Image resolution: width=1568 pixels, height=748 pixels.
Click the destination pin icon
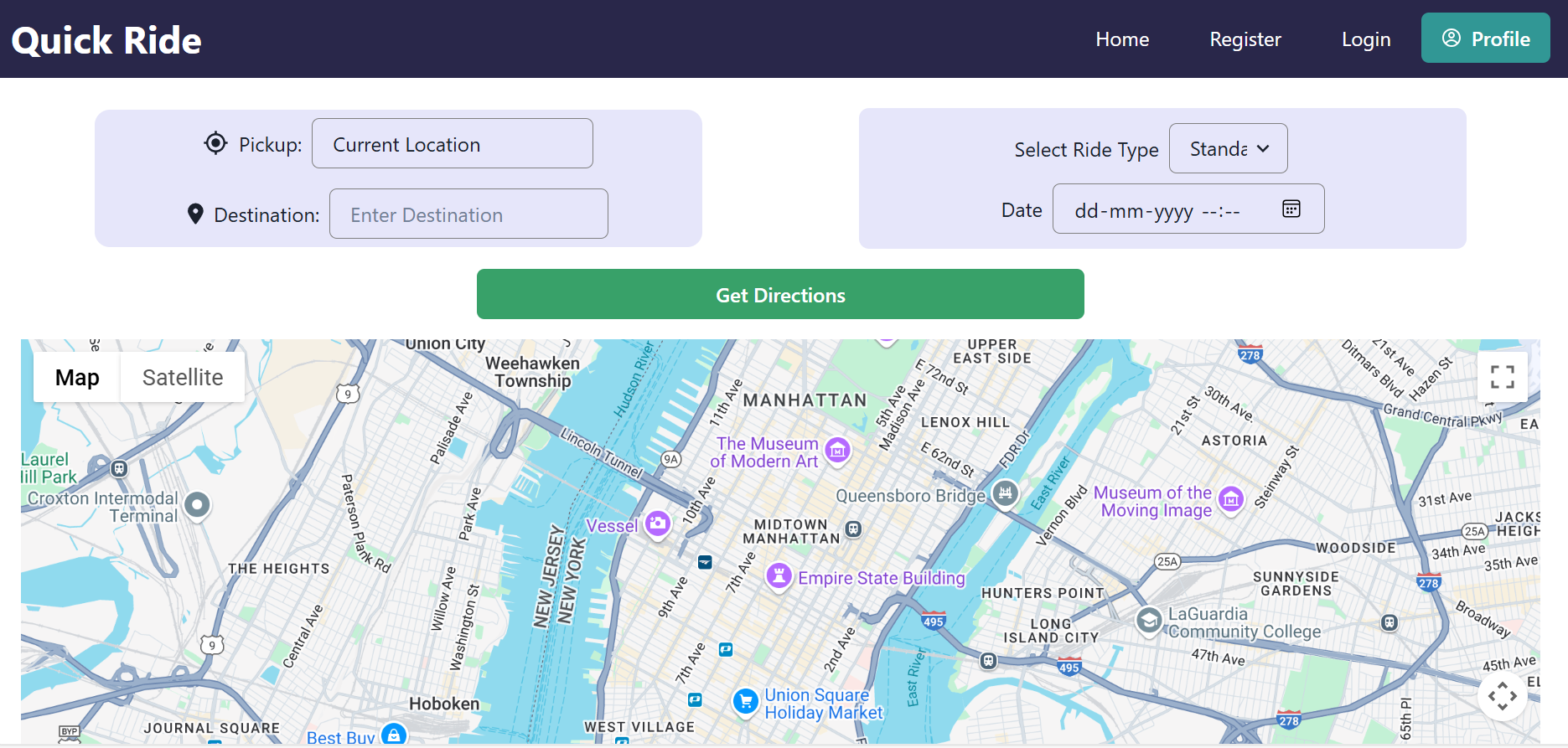195,214
